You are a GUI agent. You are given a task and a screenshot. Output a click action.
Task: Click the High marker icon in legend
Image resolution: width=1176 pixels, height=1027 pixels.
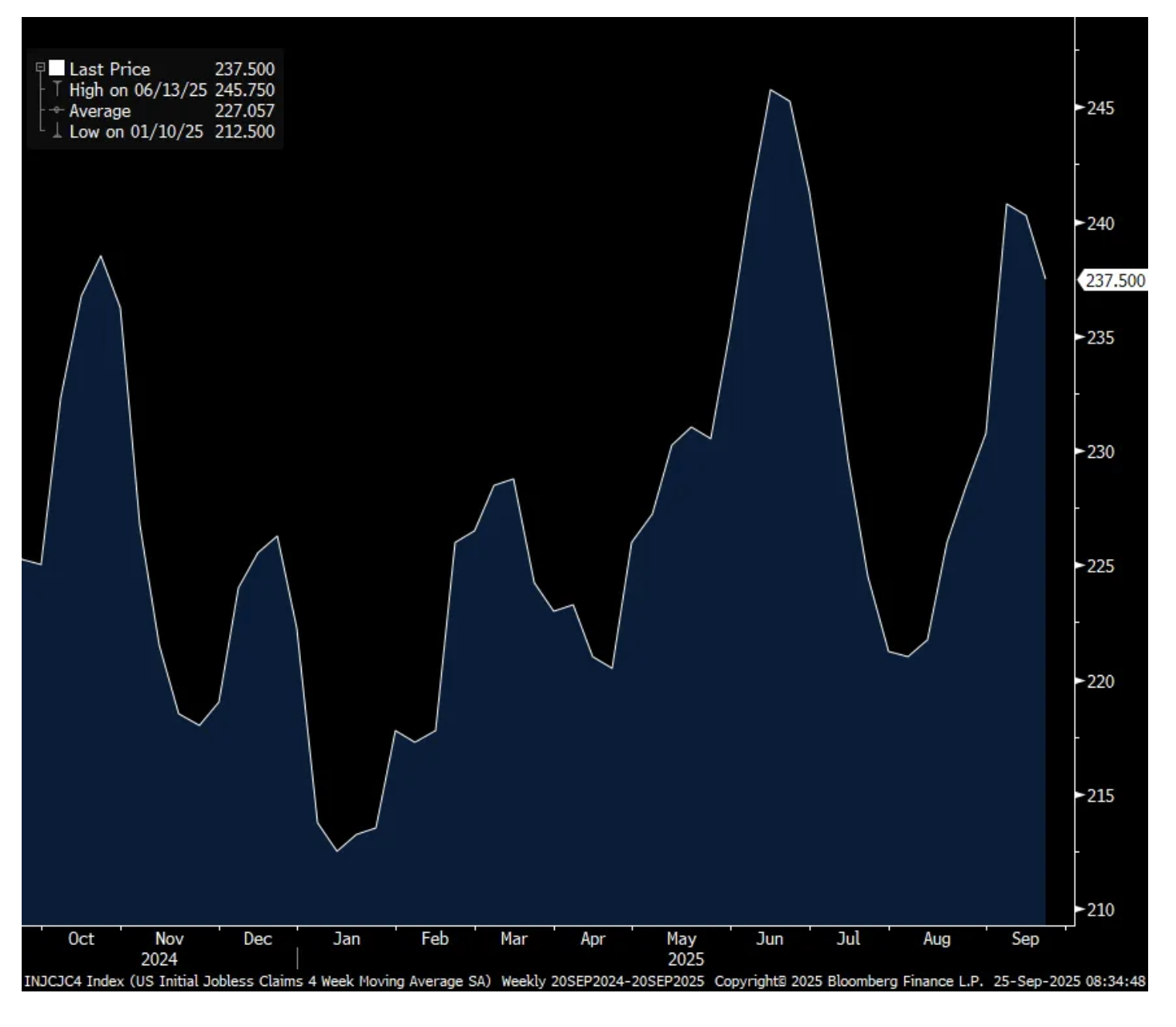tap(57, 90)
